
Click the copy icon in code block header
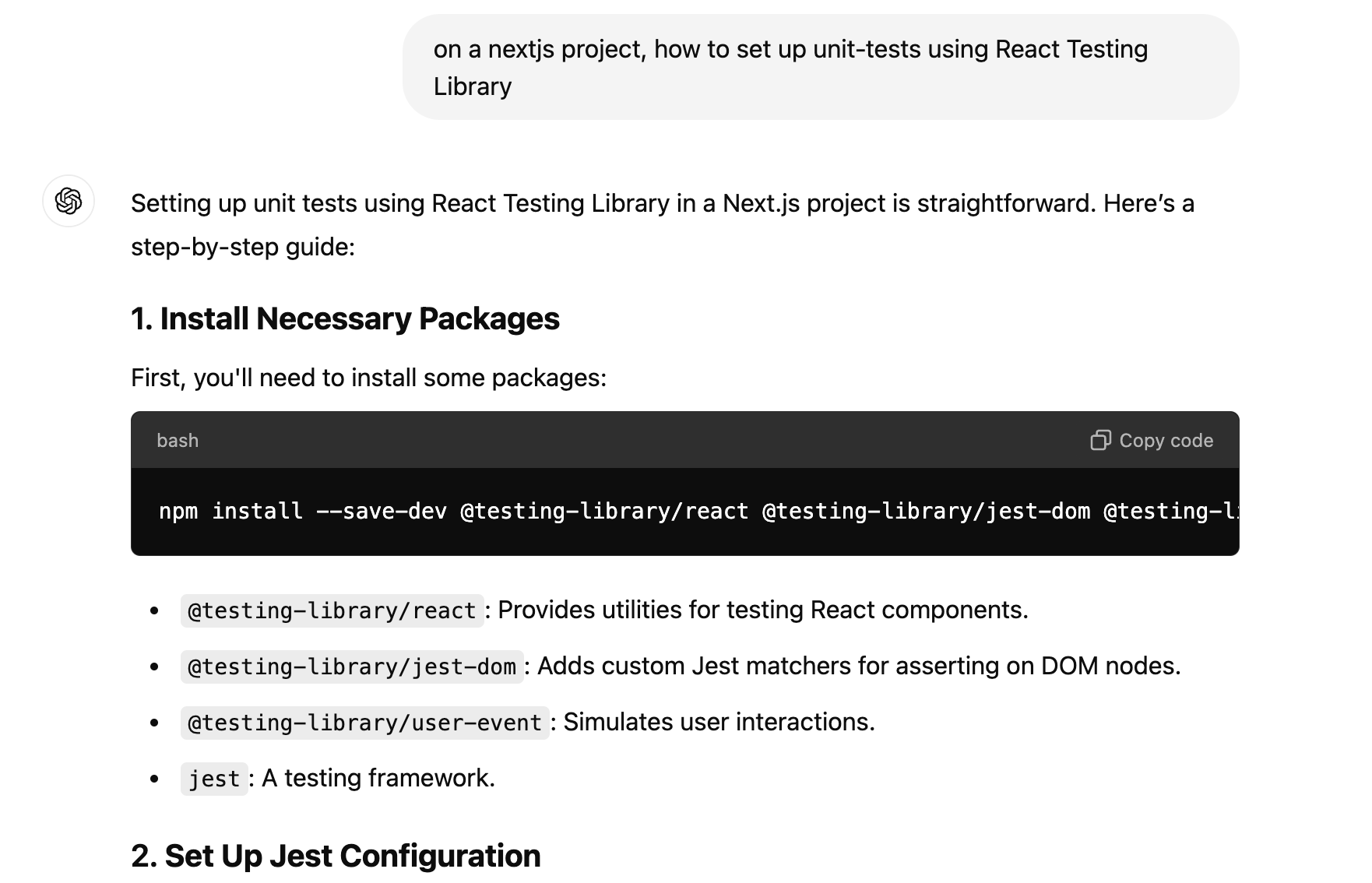[x=1099, y=440]
